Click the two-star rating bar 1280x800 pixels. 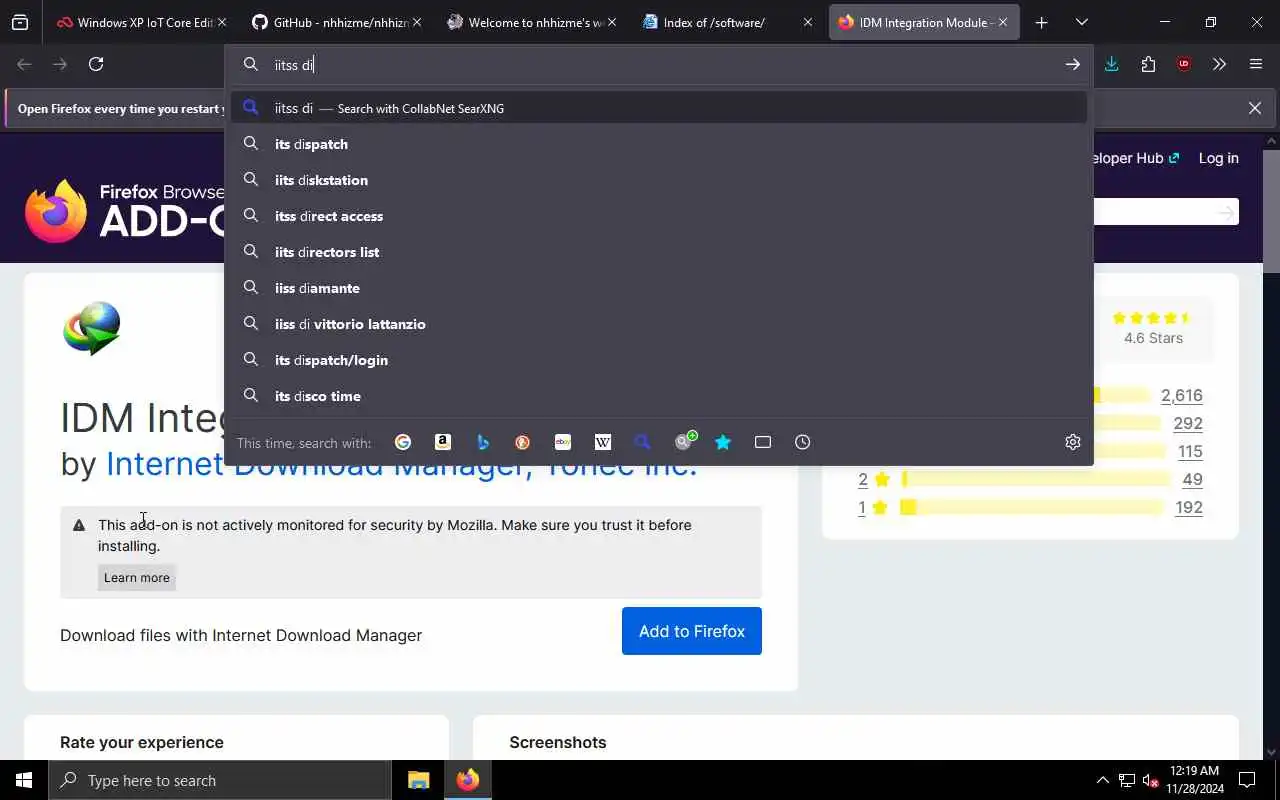tap(1036, 479)
